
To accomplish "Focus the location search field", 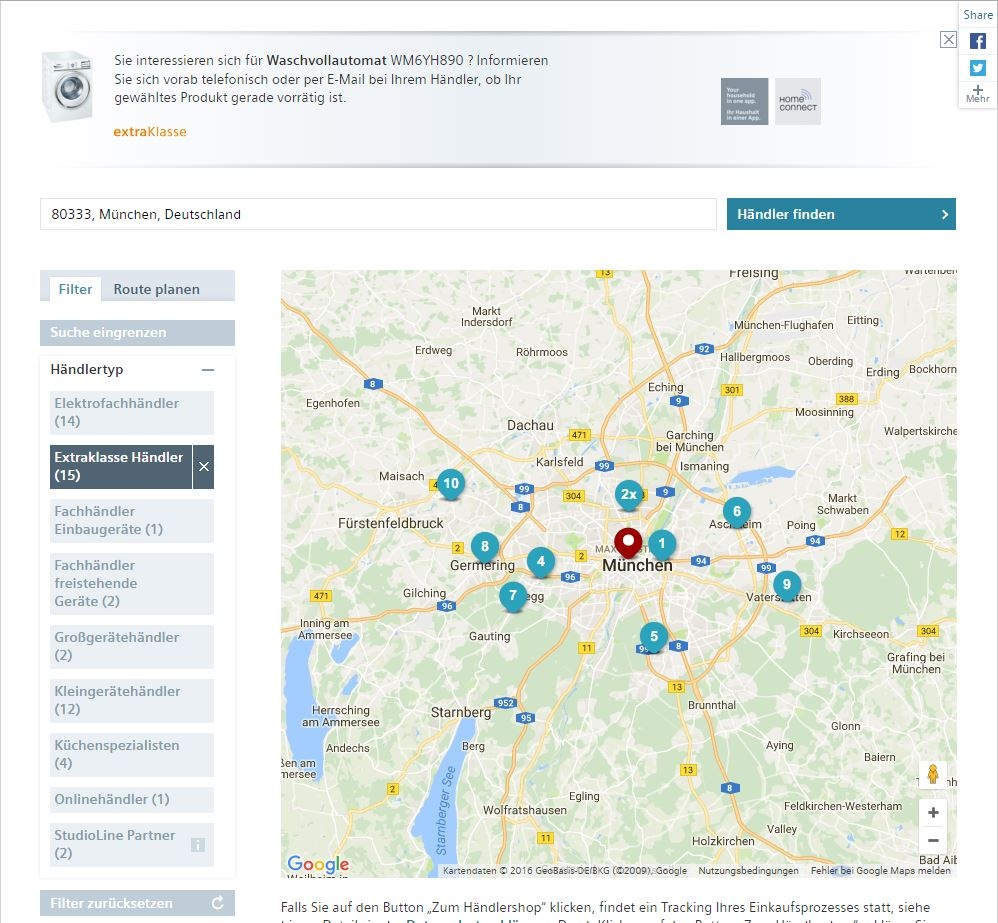I will coord(378,214).
